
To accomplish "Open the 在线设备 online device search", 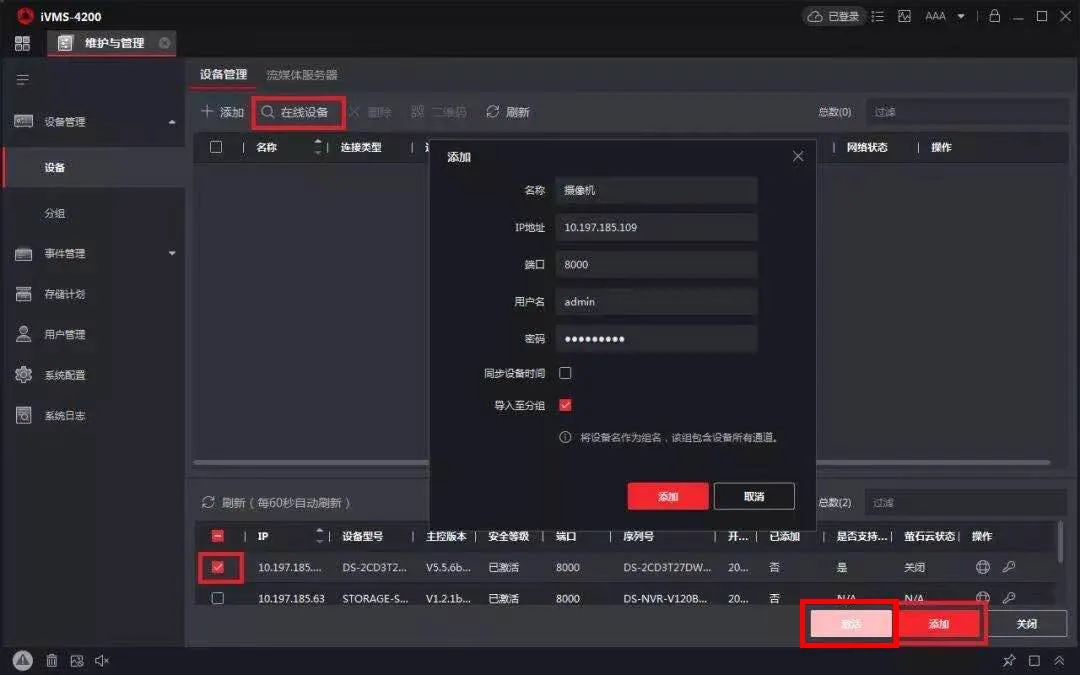I will point(297,112).
